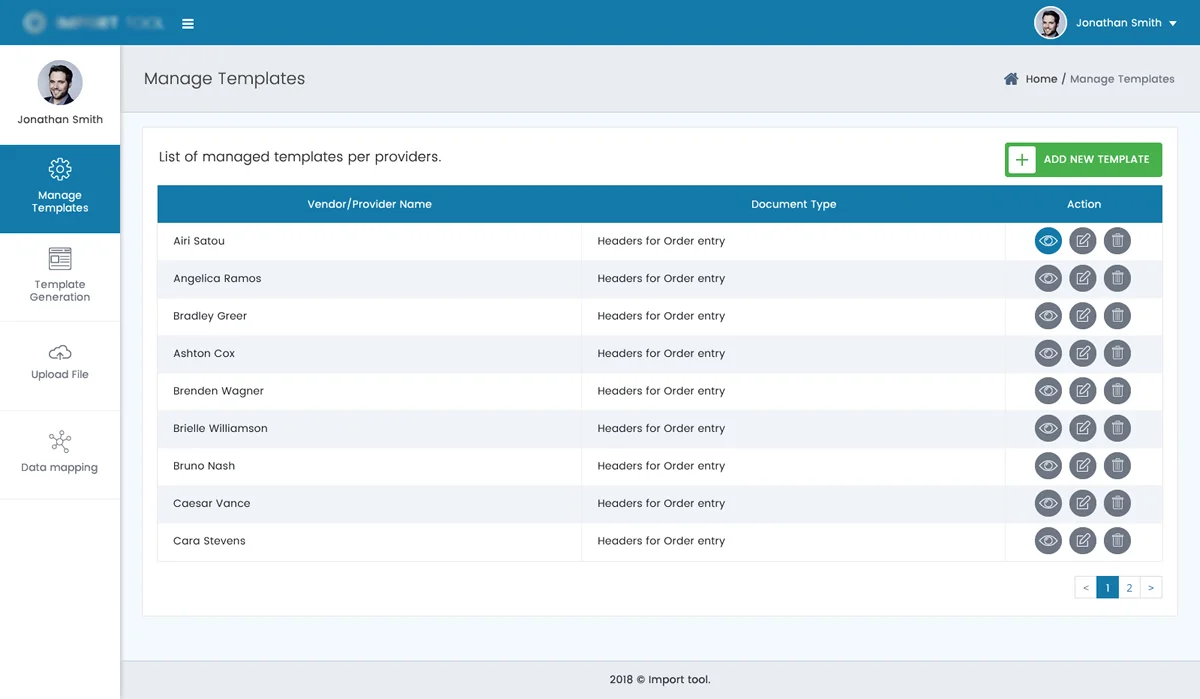Click the hamburger menu icon in header
Screen dimensions: 1200x699
(188, 24)
